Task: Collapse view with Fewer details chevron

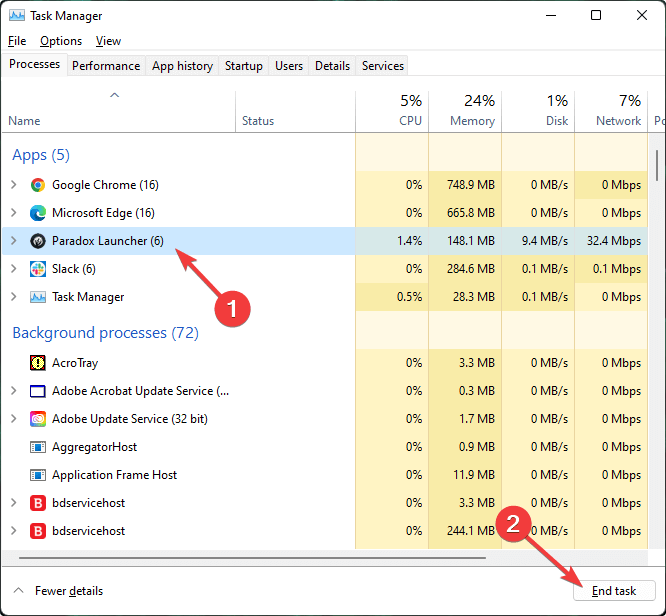Action: pos(18,591)
